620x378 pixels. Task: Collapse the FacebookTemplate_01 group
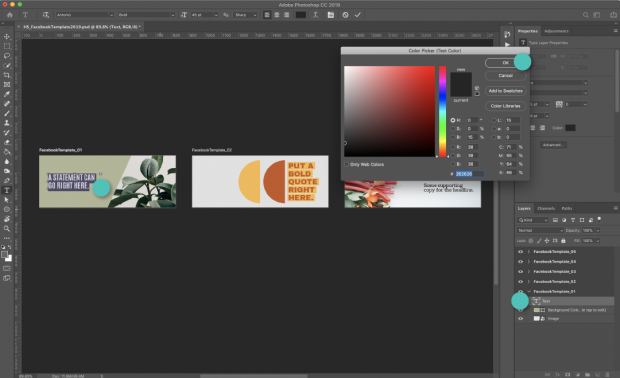click(x=529, y=291)
